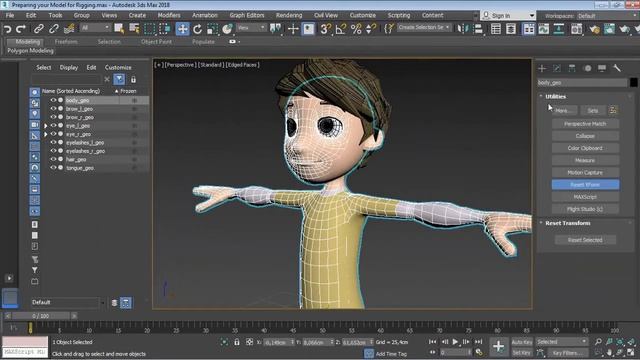Switch to the Freeform ribbon tab
Viewport: 640px width, 360px height.
[66, 42]
